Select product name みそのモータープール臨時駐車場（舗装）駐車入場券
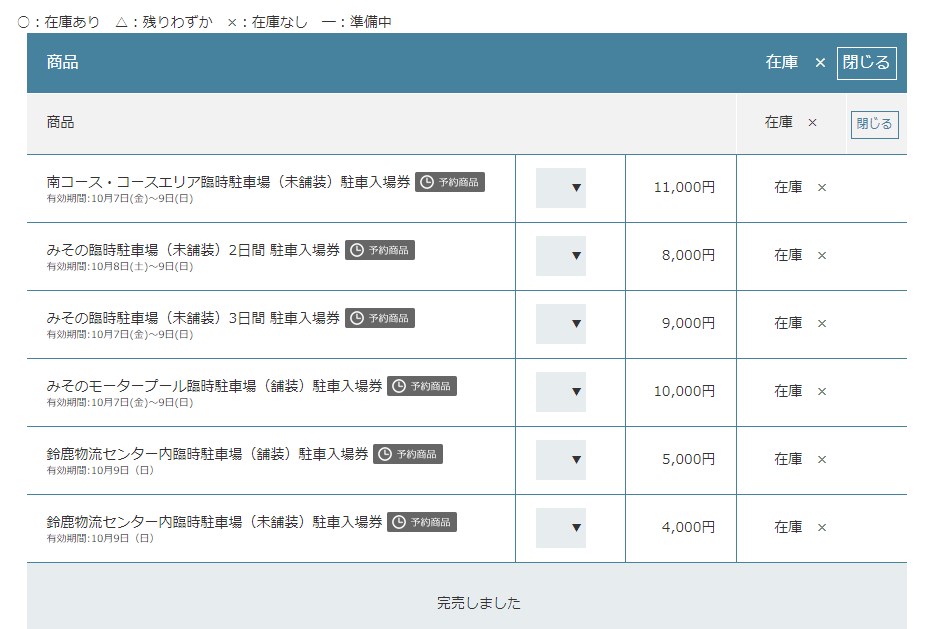Screen dimensions: 926x629 [214, 386]
